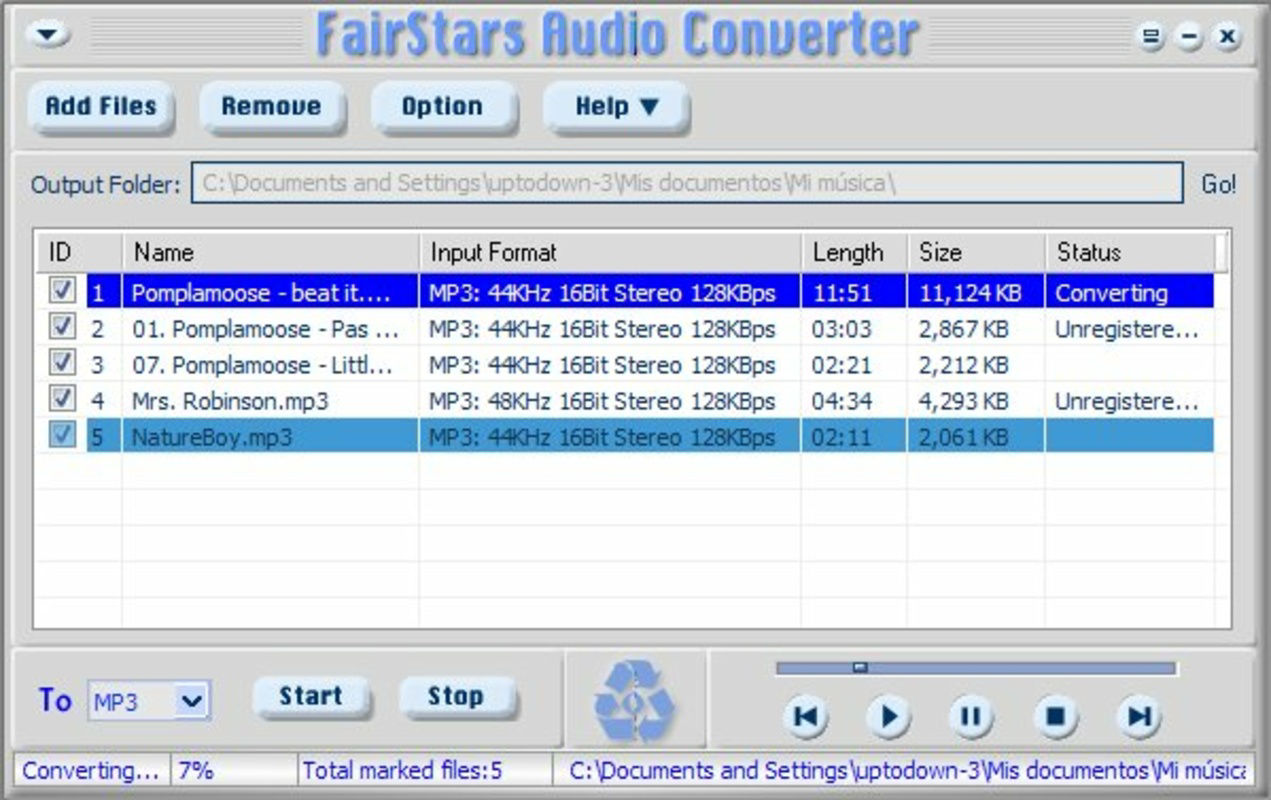Click the 2,212 KB size cell
The width and height of the screenshot is (1271, 800).
976,365
